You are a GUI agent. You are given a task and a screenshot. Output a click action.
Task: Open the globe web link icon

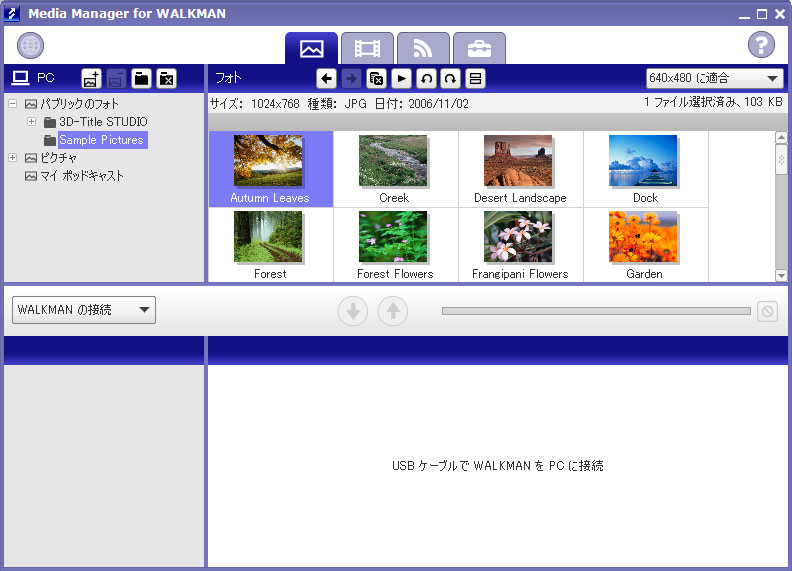30,45
